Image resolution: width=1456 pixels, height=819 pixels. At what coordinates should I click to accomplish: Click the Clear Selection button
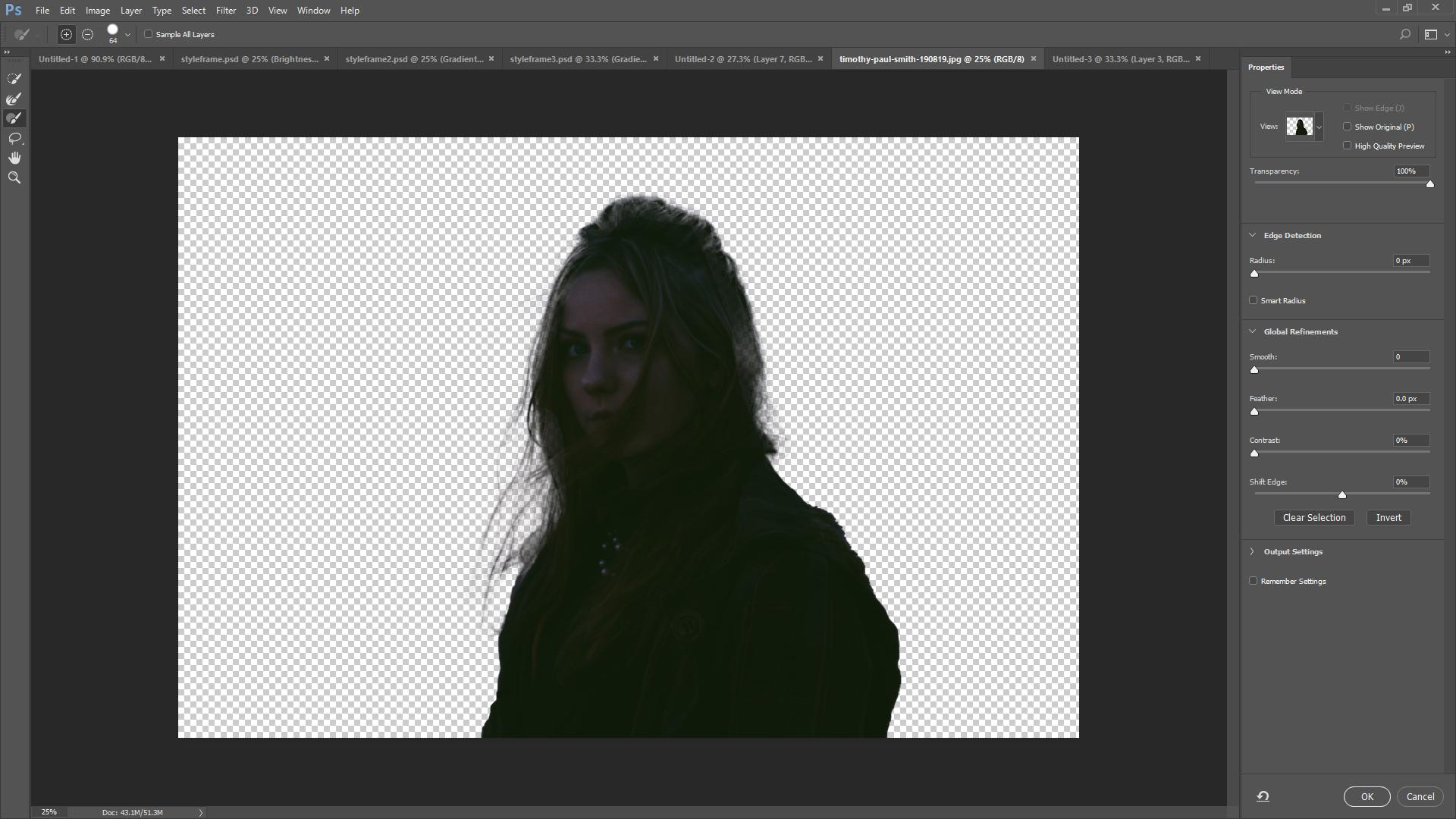(1313, 518)
